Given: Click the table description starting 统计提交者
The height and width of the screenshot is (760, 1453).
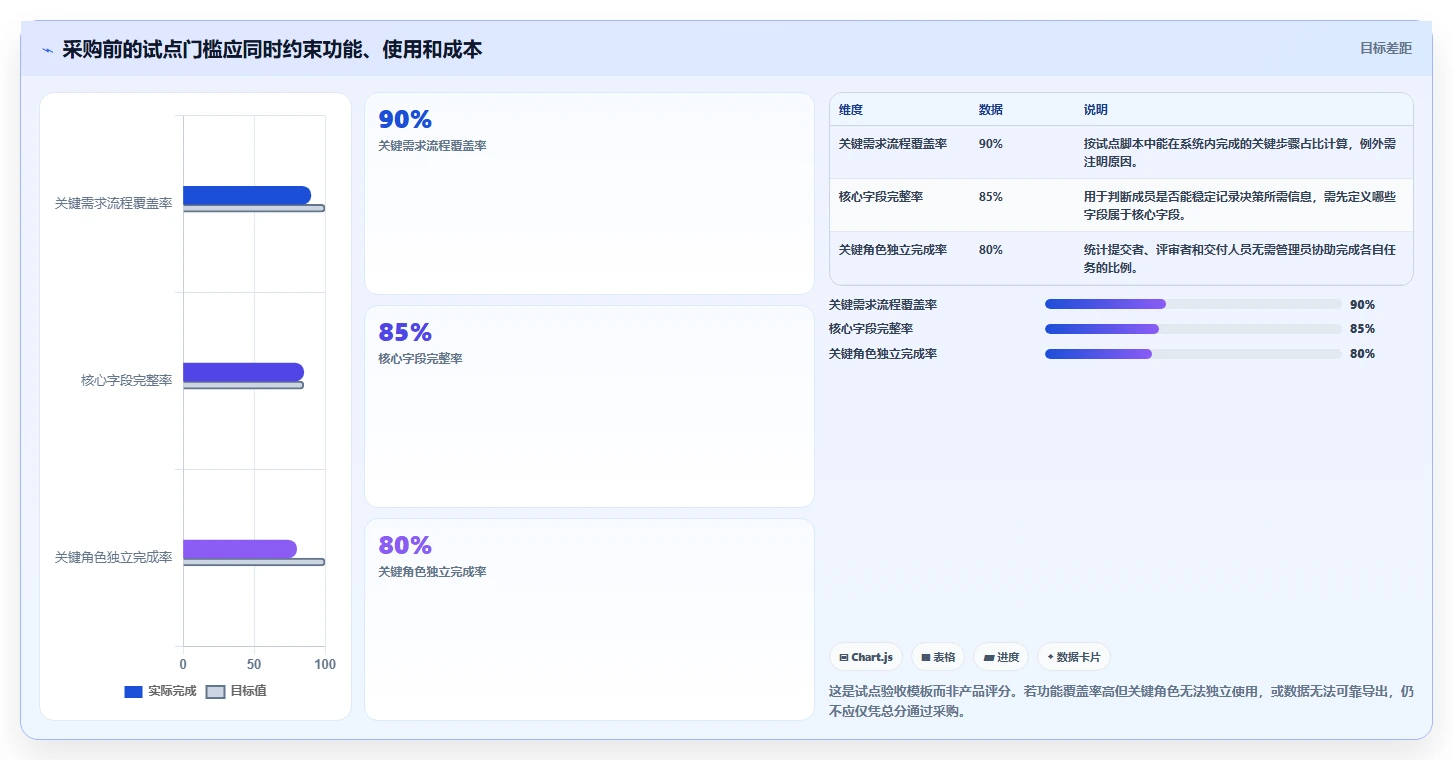Looking at the screenshot, I should pos(1240,258).
